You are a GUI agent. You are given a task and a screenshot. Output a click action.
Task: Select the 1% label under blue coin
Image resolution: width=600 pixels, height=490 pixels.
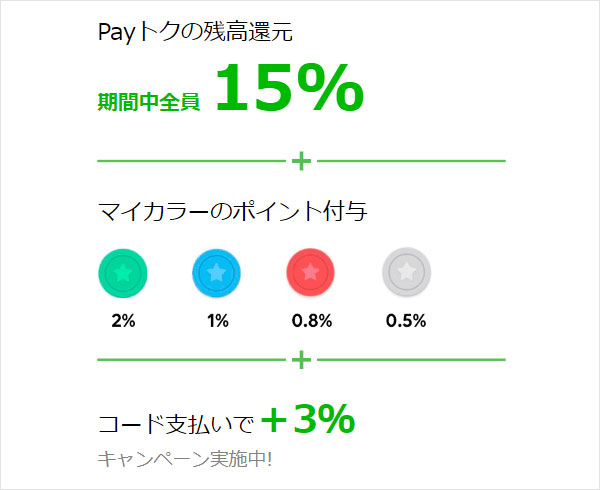click(218, 321)
